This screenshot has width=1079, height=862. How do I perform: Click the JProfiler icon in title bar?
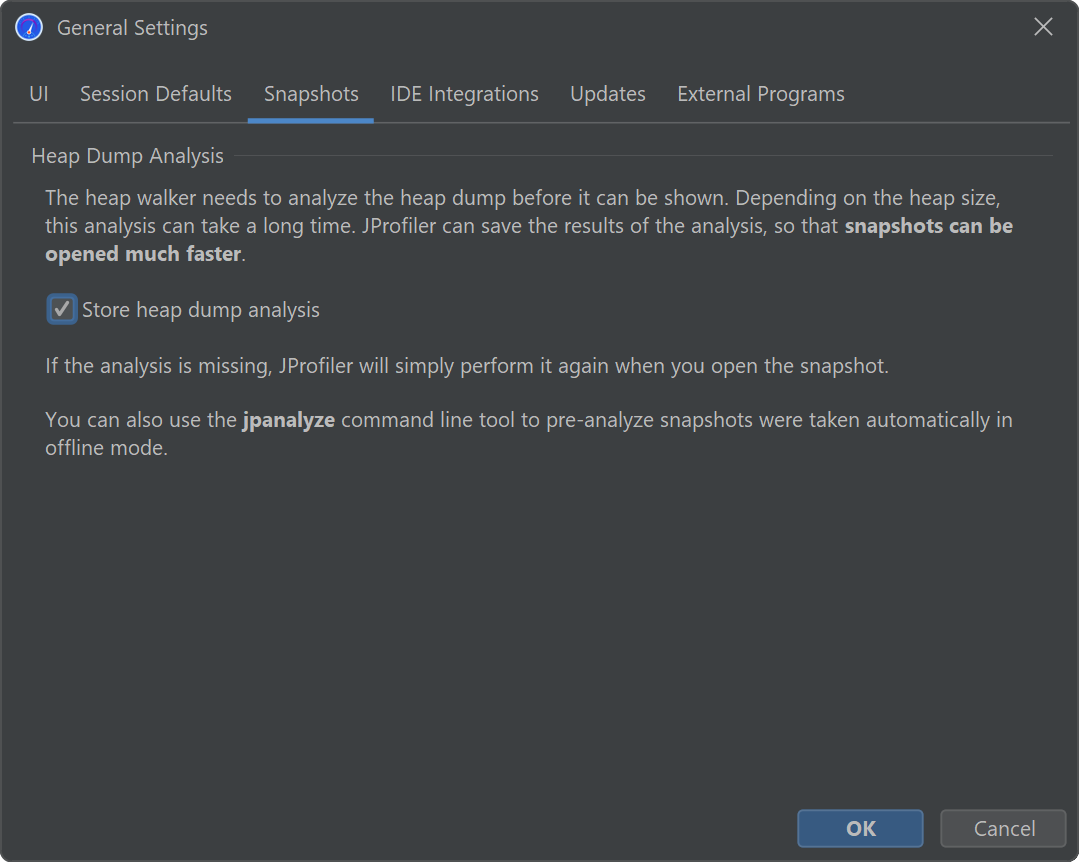coord(29,28)
